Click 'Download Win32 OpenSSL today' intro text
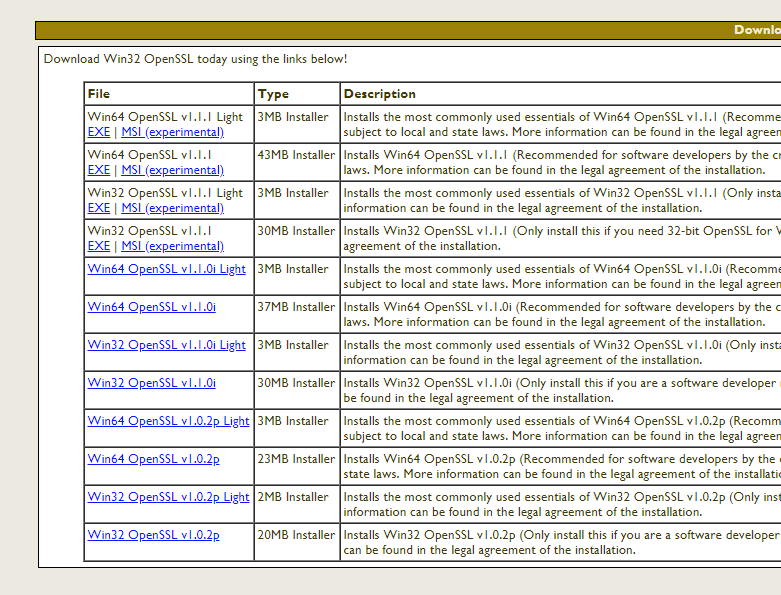This screenshot has width=781, height=595. tap(195, 59)
